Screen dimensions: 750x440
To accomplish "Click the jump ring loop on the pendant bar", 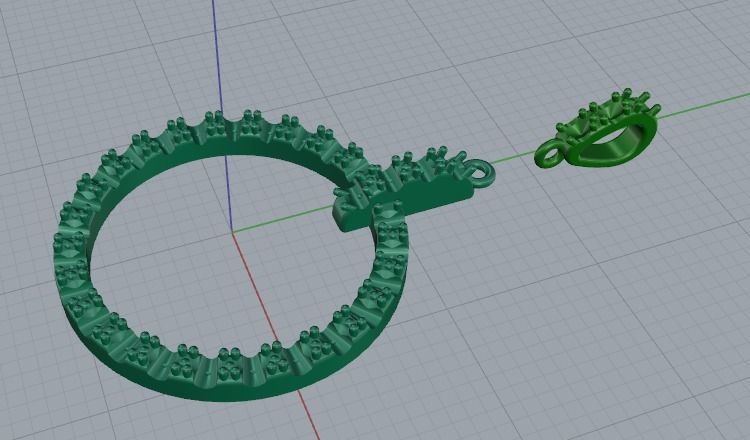I will pyautogui.click(x=481, y=172).
